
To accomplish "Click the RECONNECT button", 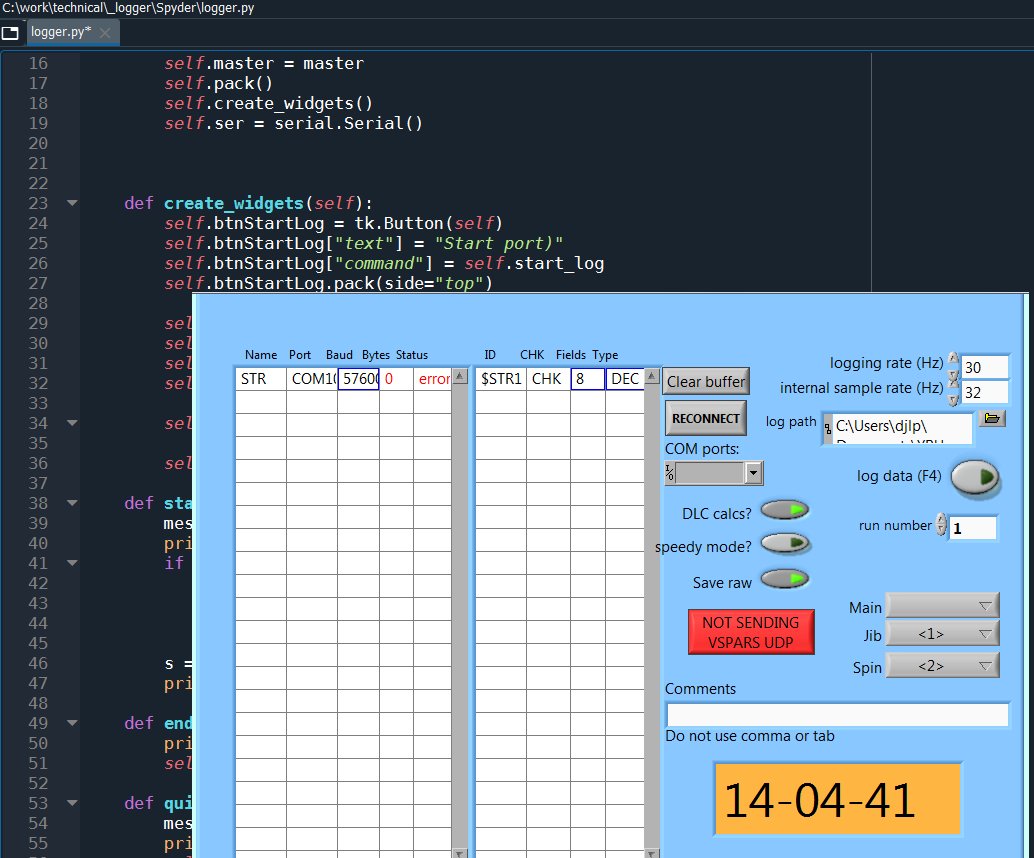I will click(706, 418).
